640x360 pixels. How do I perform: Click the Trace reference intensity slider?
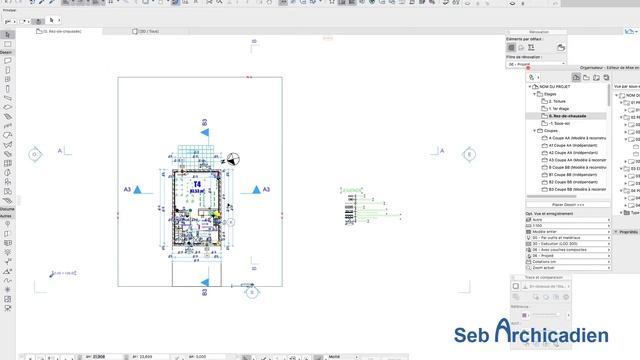coord(547,314)
